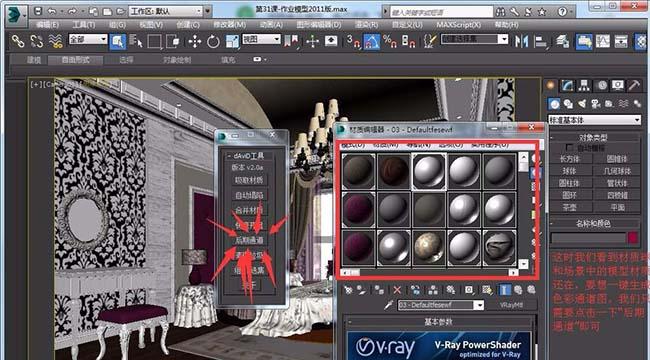Open the 3ds Max application menu logo

tap(15, 15)
